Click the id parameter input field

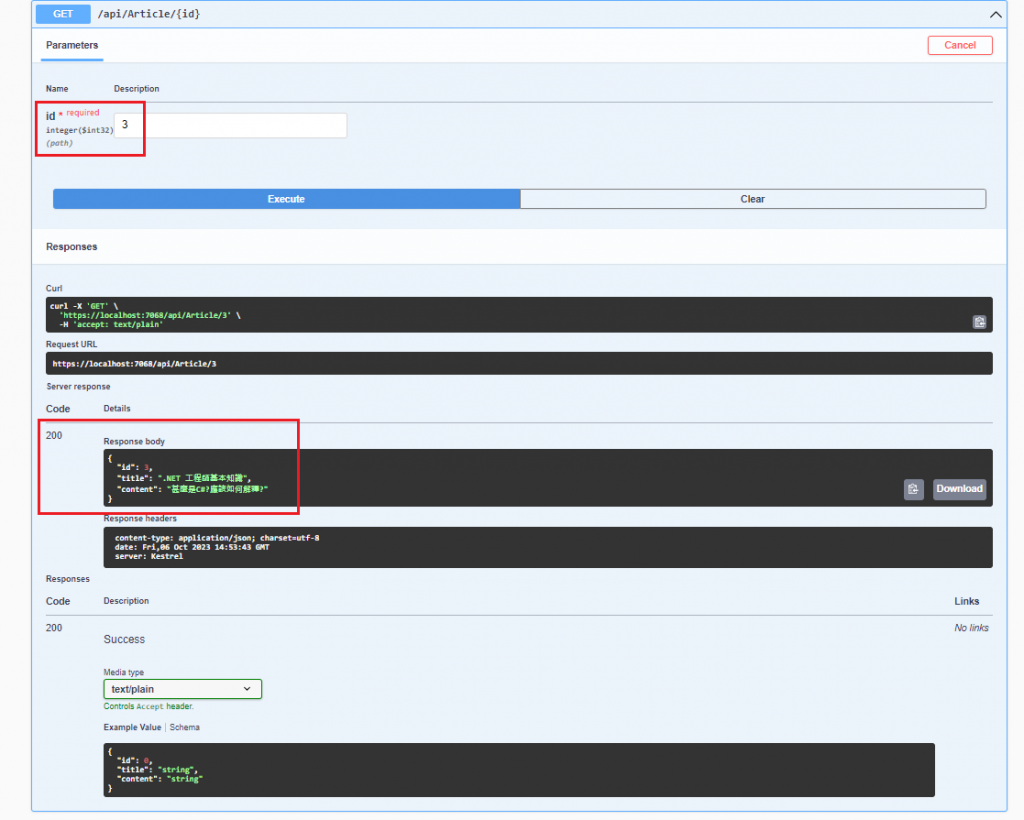(x=231, y=125)
